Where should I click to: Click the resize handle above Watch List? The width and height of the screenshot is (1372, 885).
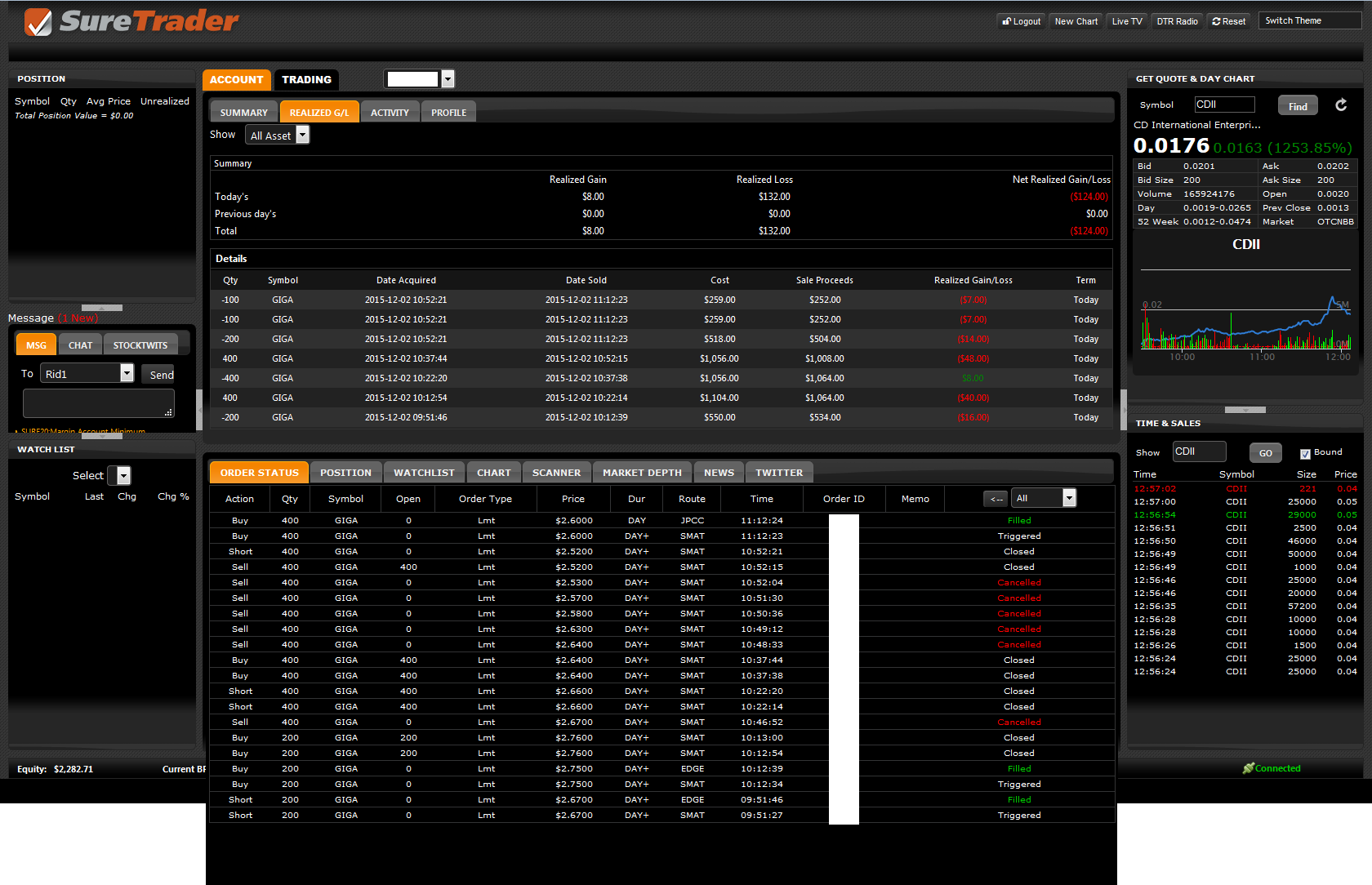point(102,436)
